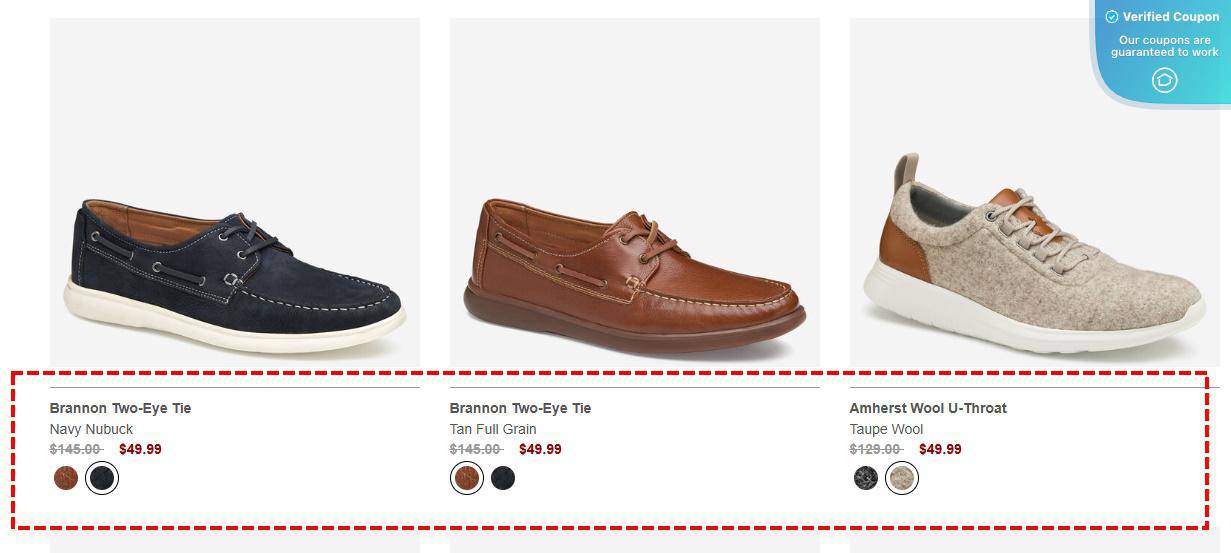Pick the taupe swatch for Amherst Wool
This screenshot has width=1231, height=553.
pos(902,478)
